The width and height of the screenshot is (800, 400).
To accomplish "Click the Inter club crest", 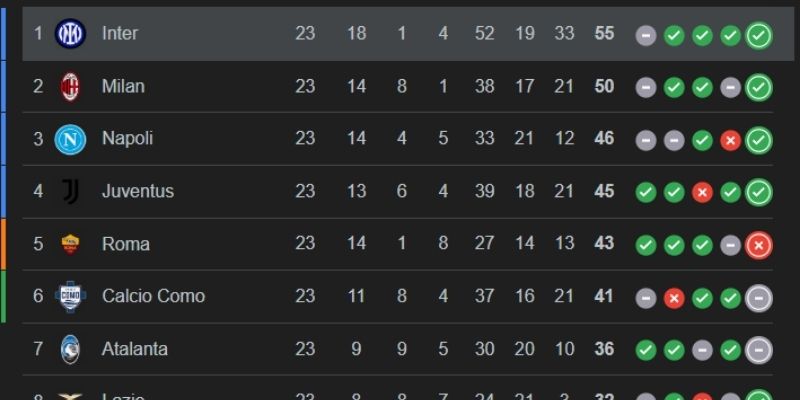I will click(x=70, y=33).
